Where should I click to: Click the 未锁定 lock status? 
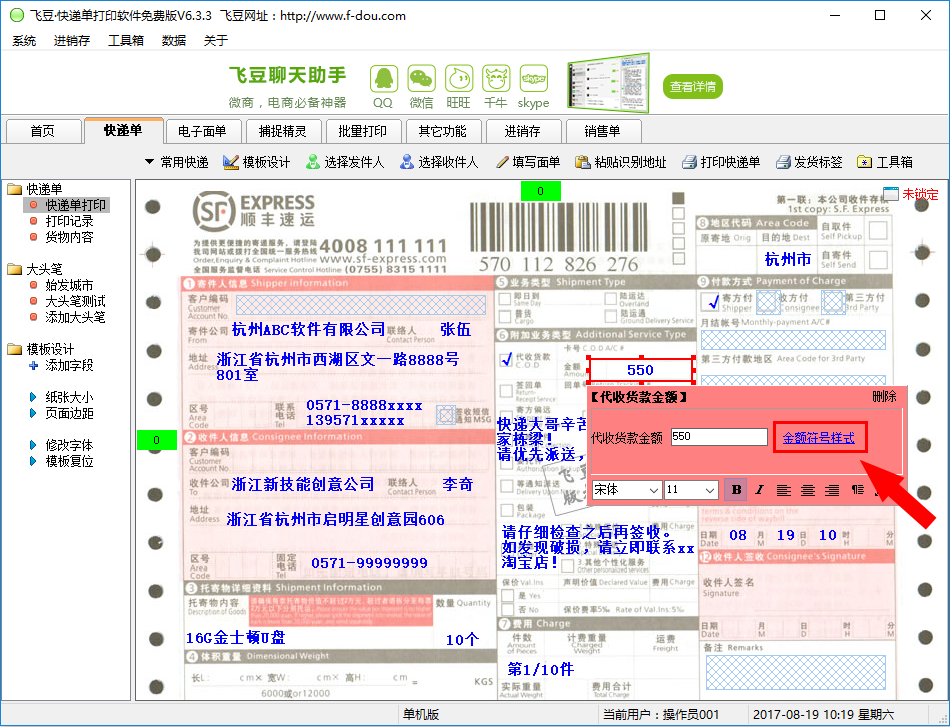pos(920,194)
